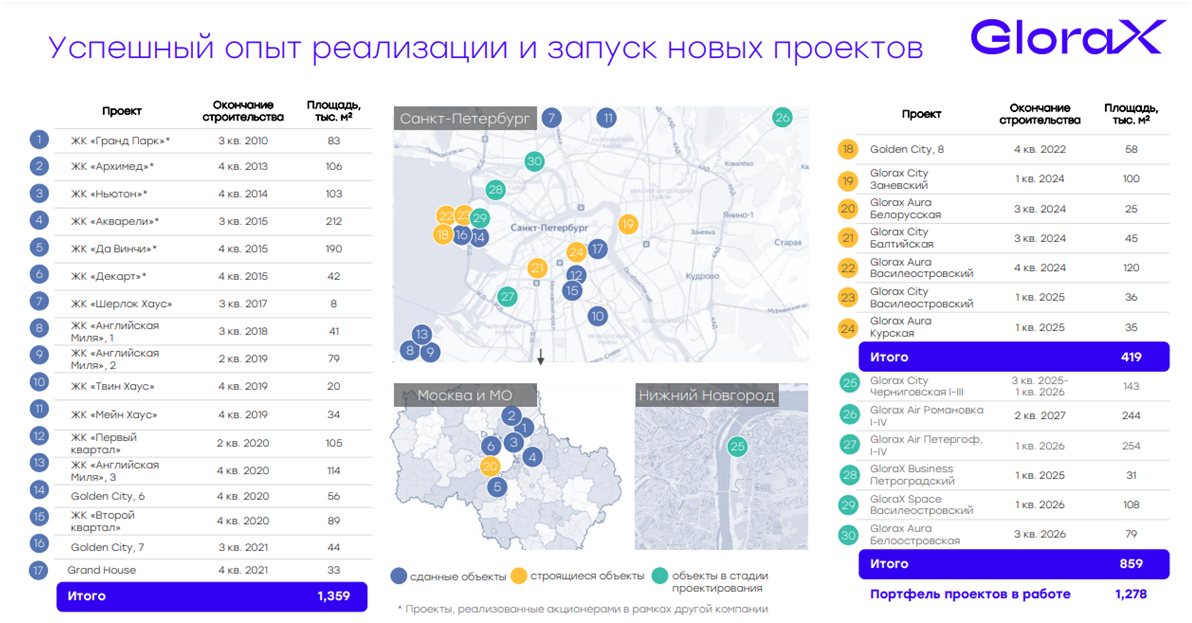
Task: Click marker 11 on the Saint Petersburg map
Action: (x=607, y=118)
